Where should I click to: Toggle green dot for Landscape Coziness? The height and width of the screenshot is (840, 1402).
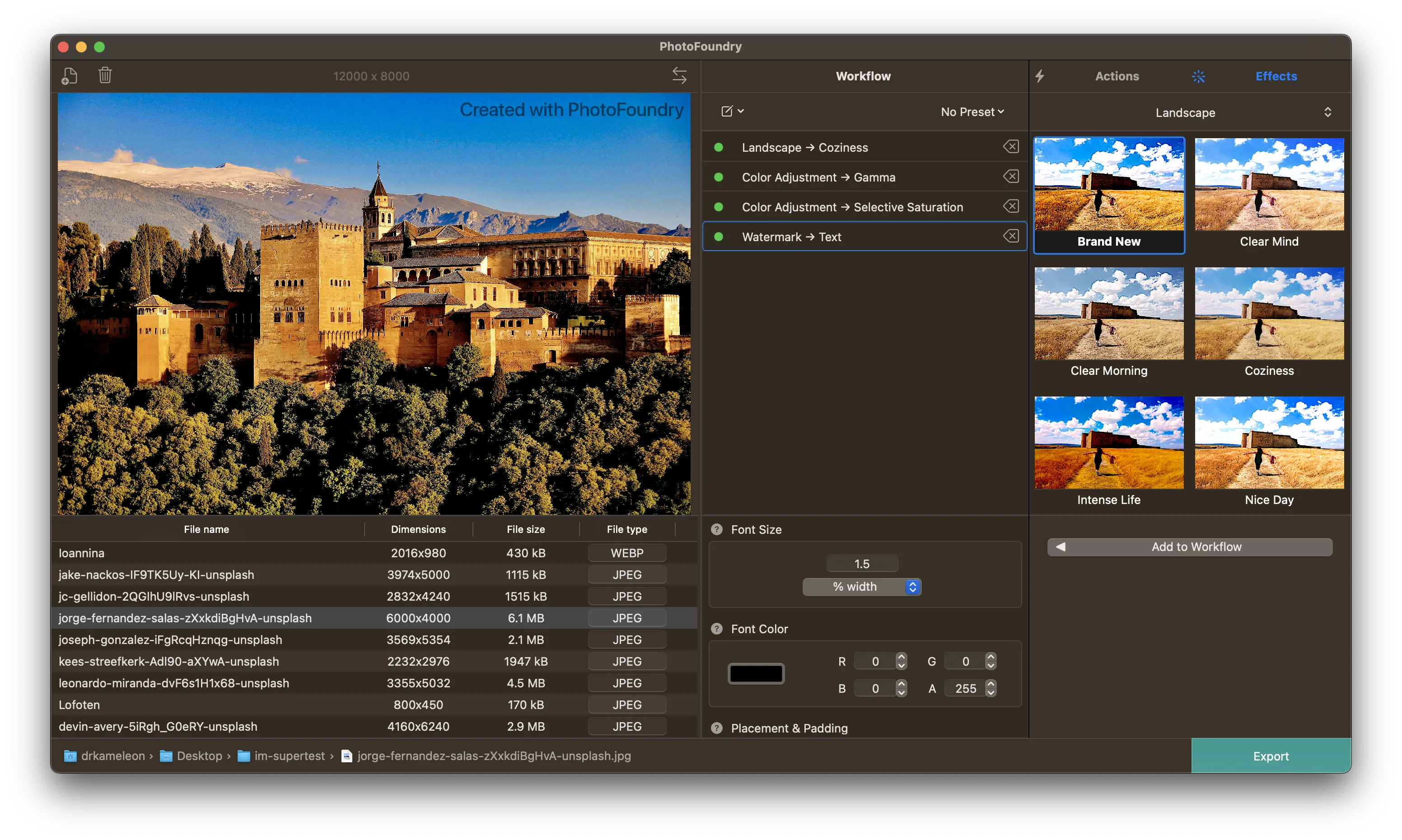(x=718, y=147)
